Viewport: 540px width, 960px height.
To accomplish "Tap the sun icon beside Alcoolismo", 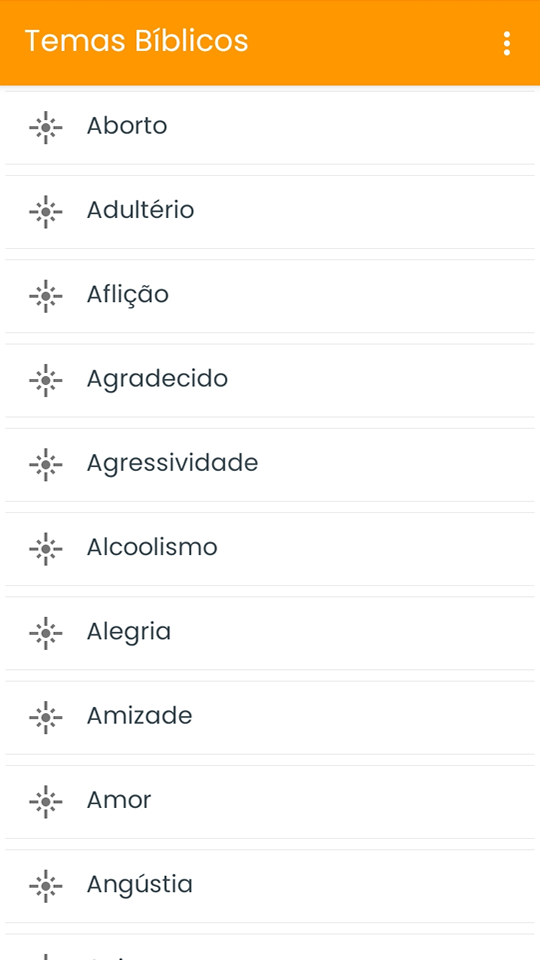I will click(45, 549).
